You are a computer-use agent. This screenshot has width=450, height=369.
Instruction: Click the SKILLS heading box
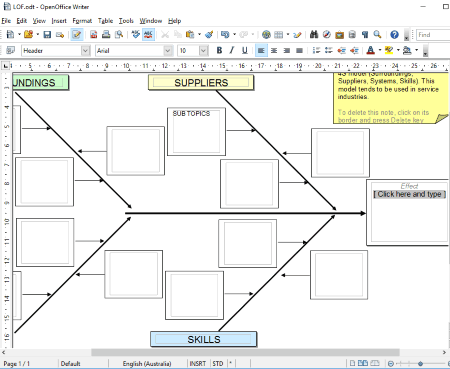pos(204,339)
